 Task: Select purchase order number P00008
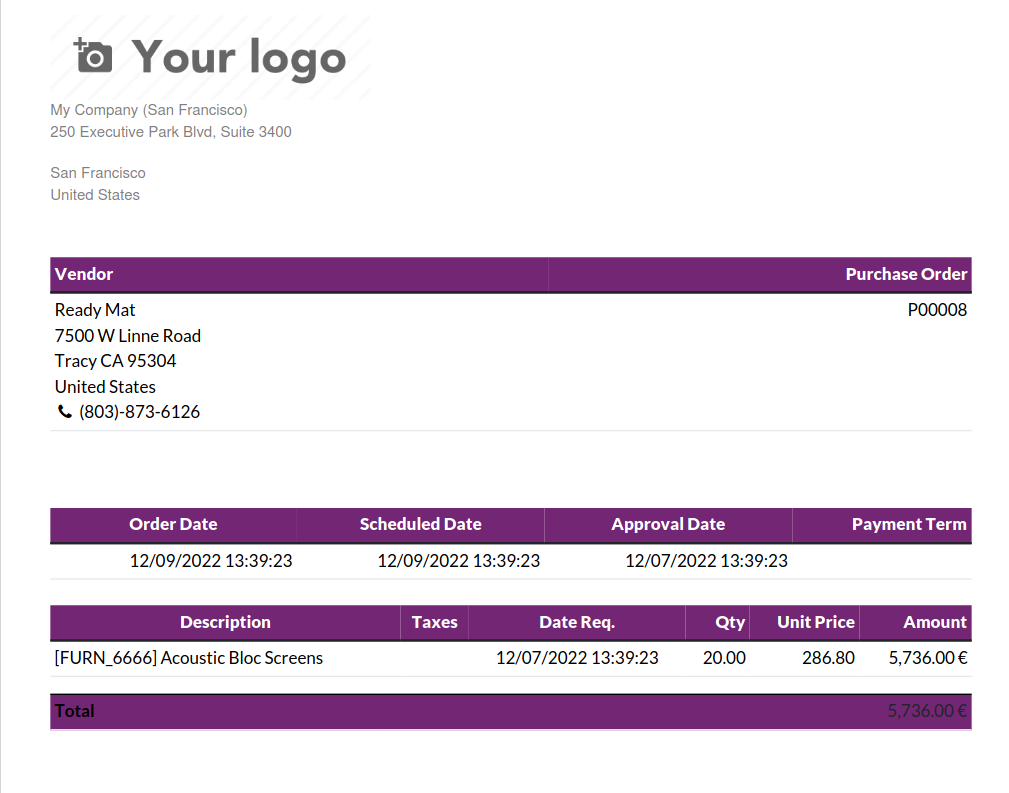[937, 310]
